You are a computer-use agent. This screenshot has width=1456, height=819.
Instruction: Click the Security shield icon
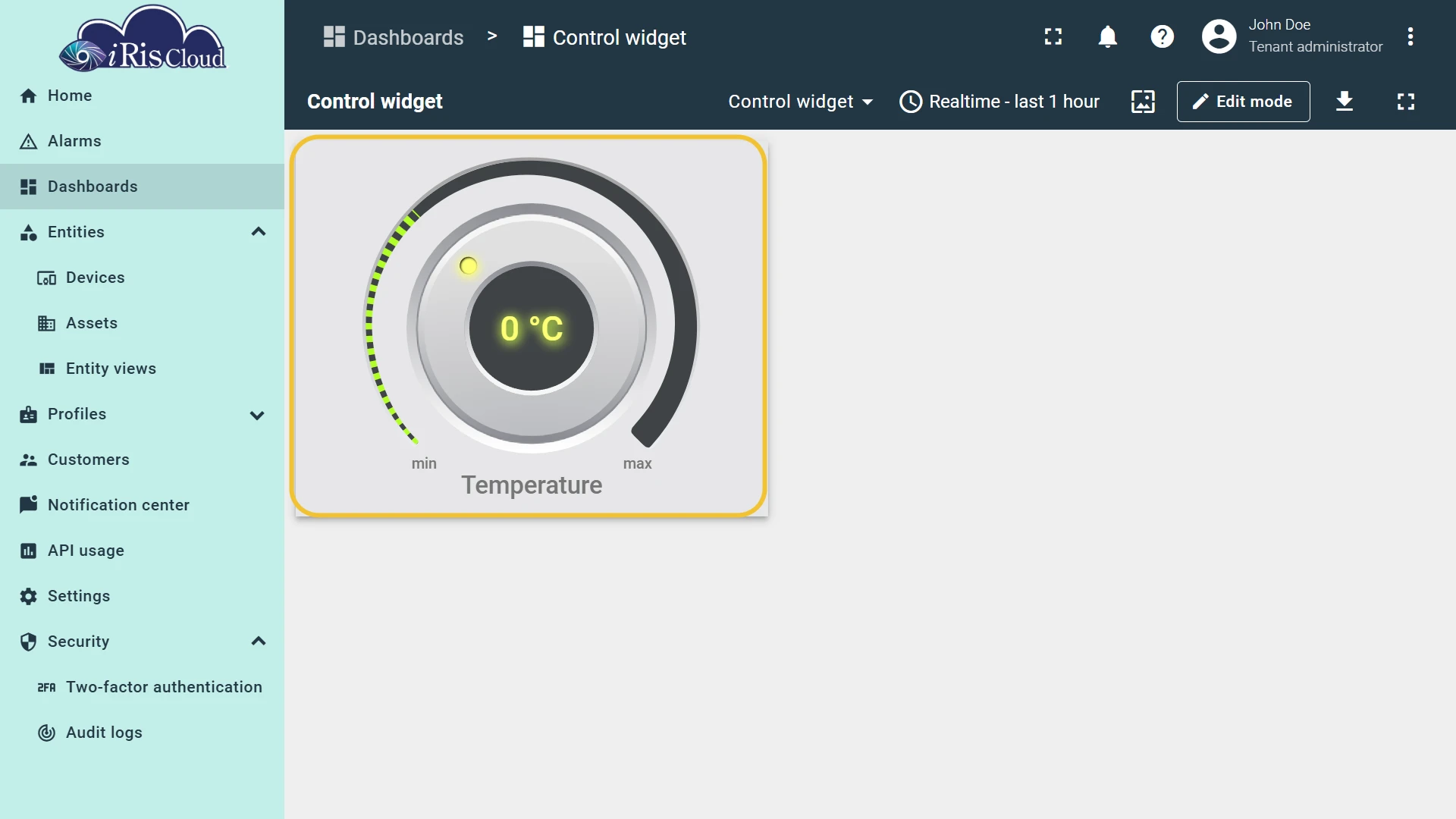pos(28,642)
